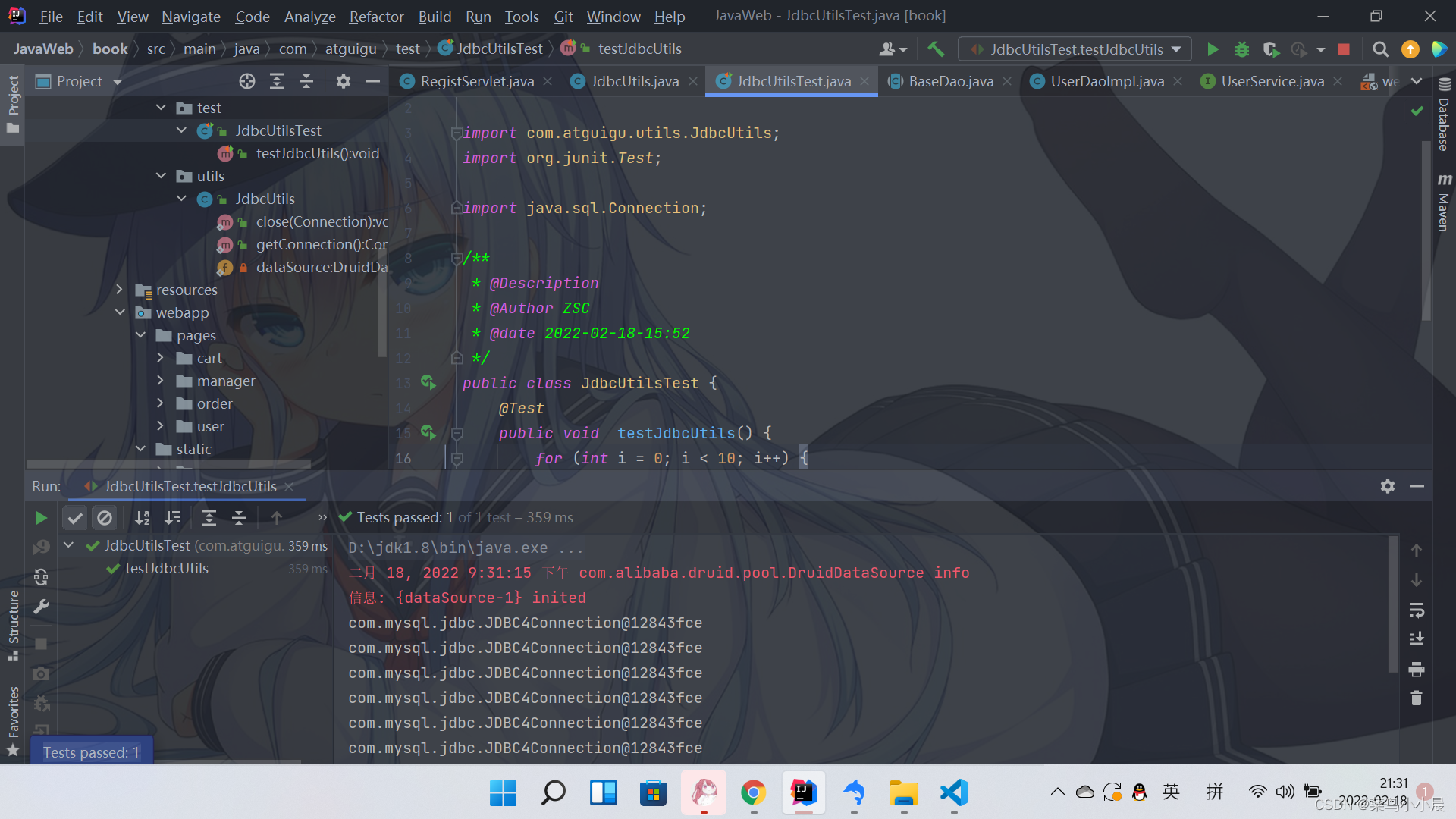Open Chrome from the taskbar
Screen dimensions: 1456x819
753,793
